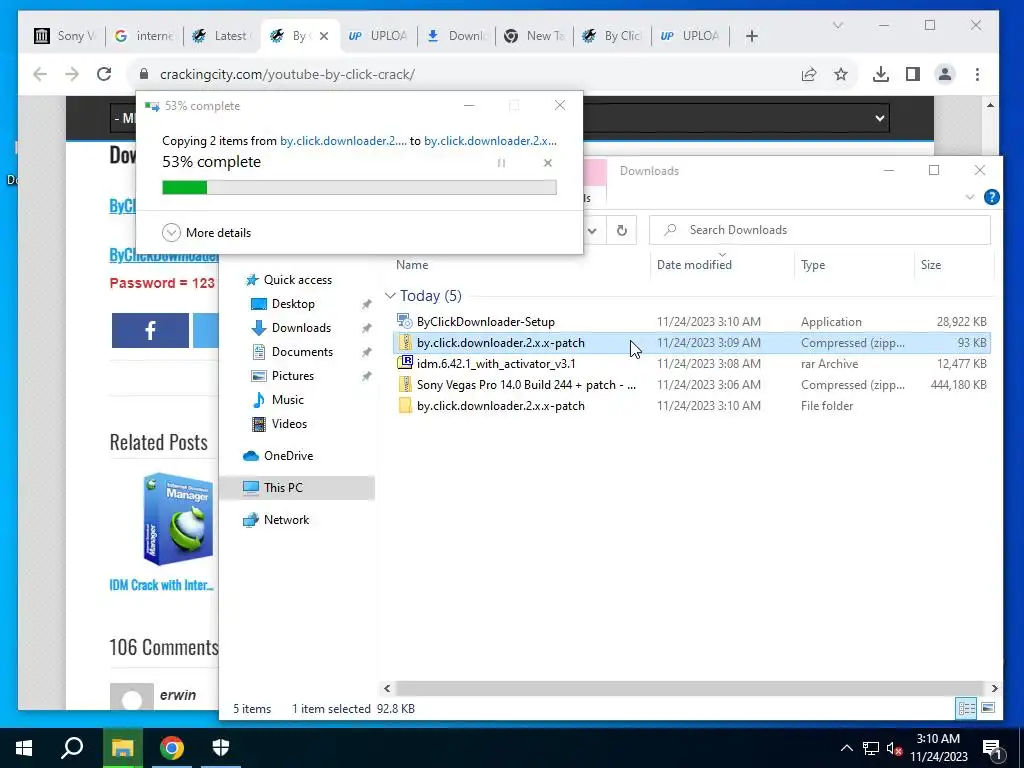Go forward in Chrome
The image size is (1024, 768).
tap(72, 74)
